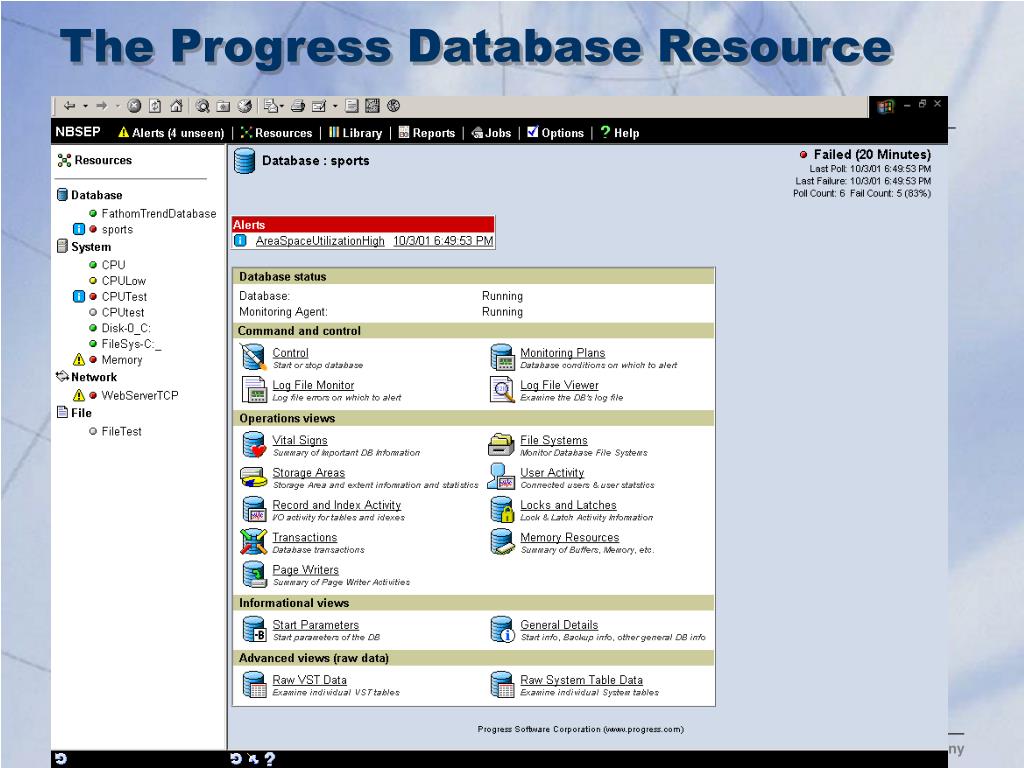1024x768 pixels.
Task: Open the Log File Monitor link
Action: click(x=313, y=385)
